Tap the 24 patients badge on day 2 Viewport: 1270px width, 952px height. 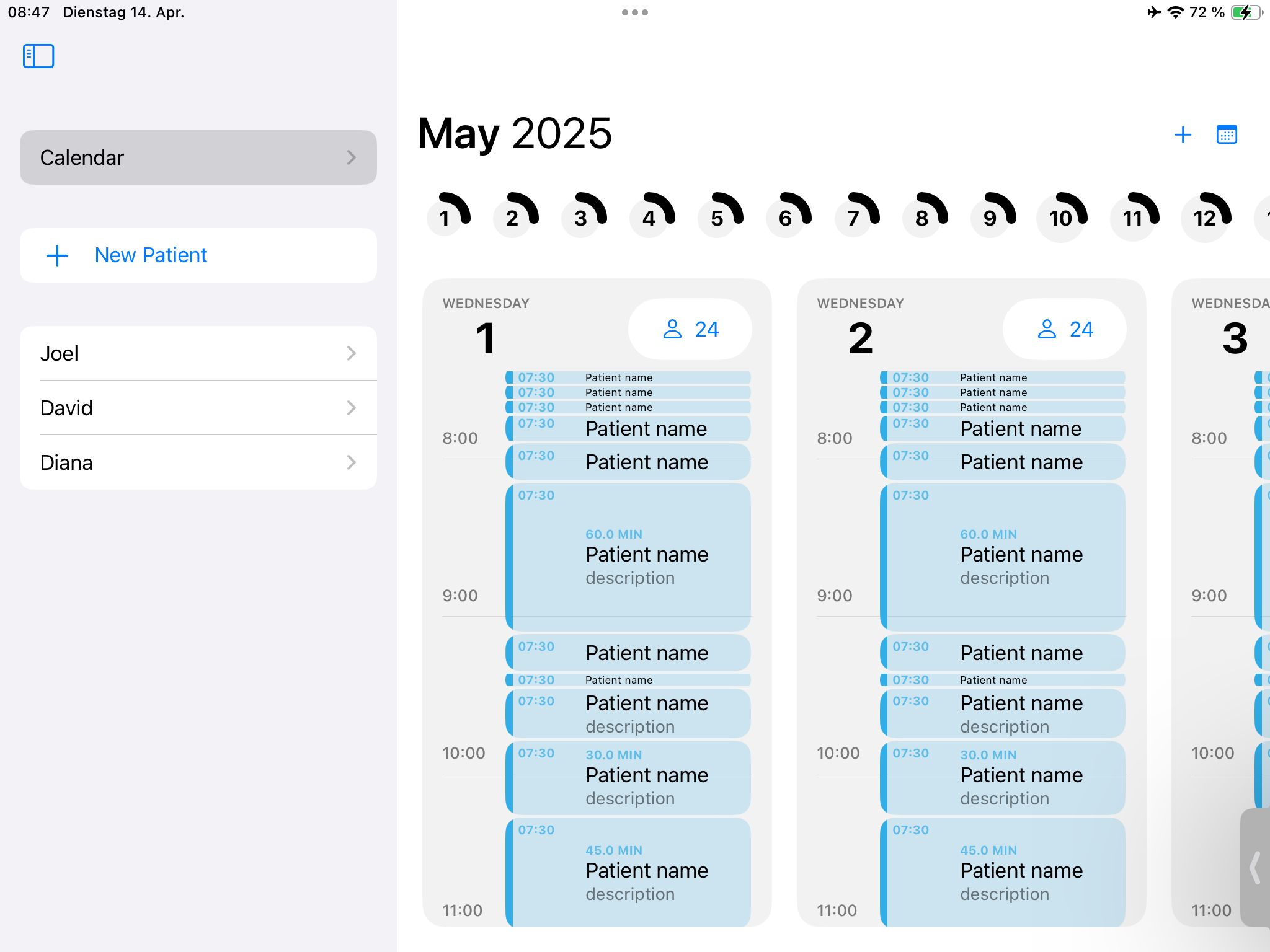pos(1064,329)
